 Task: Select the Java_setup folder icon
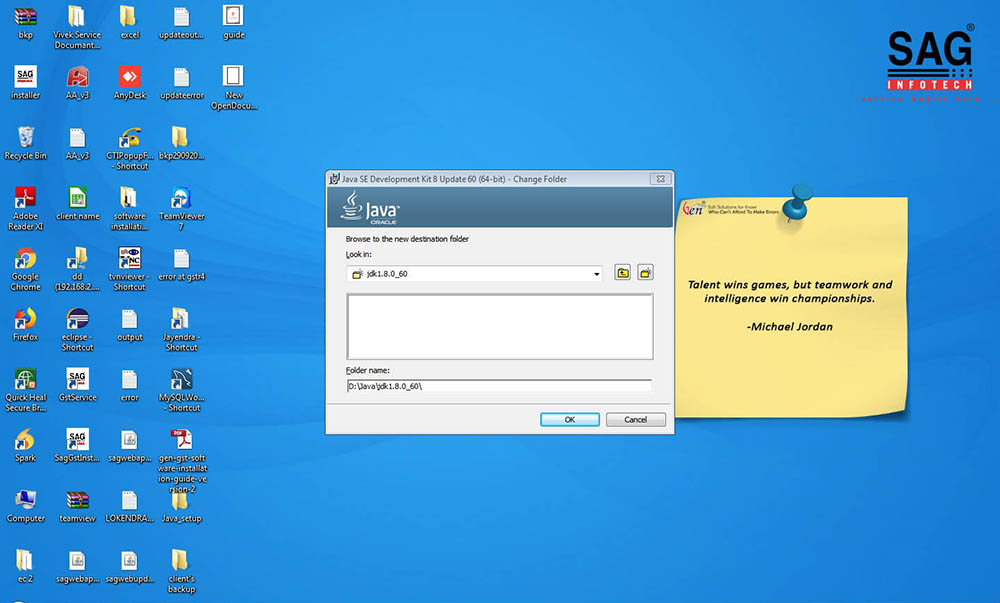(181, 501)
